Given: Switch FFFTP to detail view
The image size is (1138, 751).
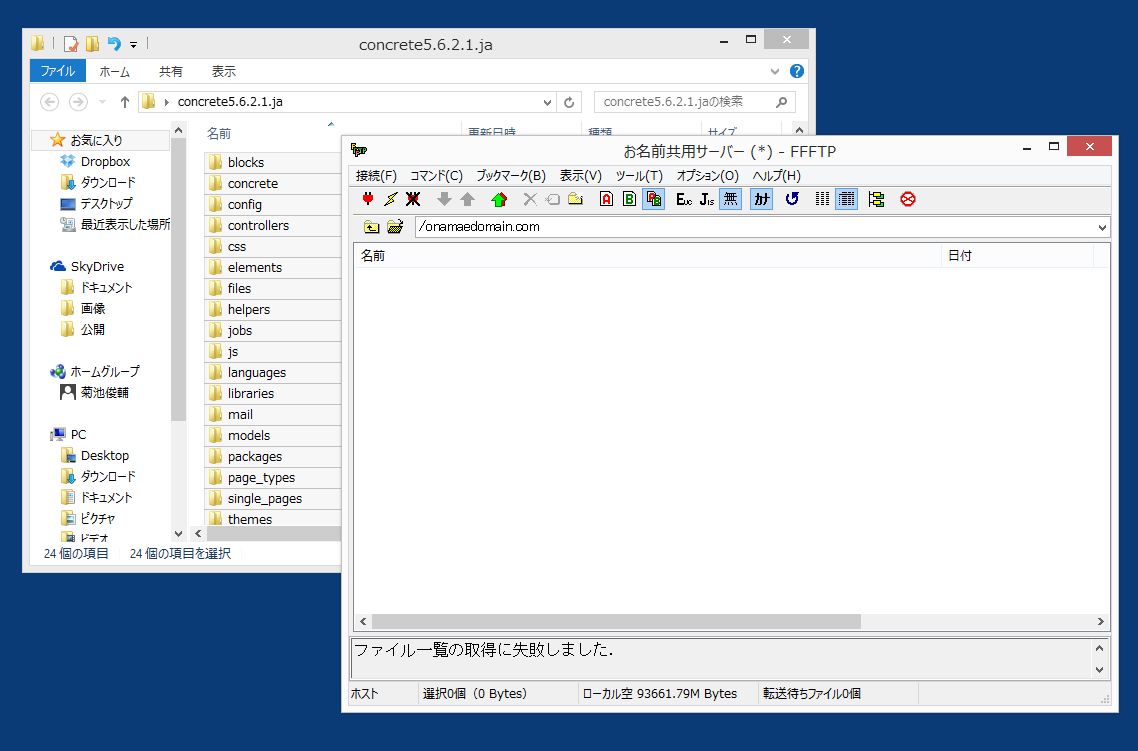Looking at the screenshot, I should coord(846,199).
